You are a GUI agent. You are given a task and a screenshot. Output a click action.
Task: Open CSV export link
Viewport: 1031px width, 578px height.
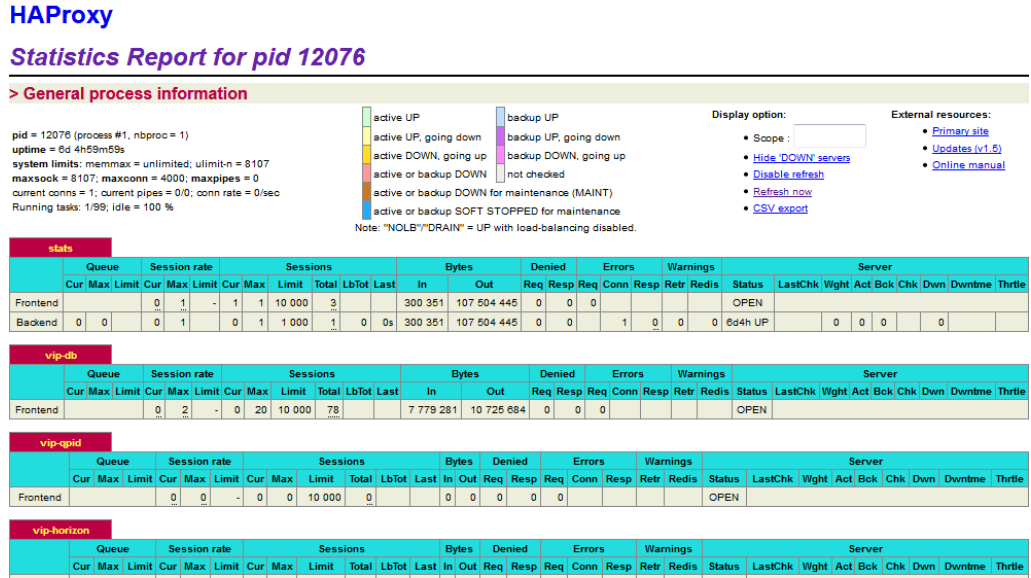click(780, 208)
